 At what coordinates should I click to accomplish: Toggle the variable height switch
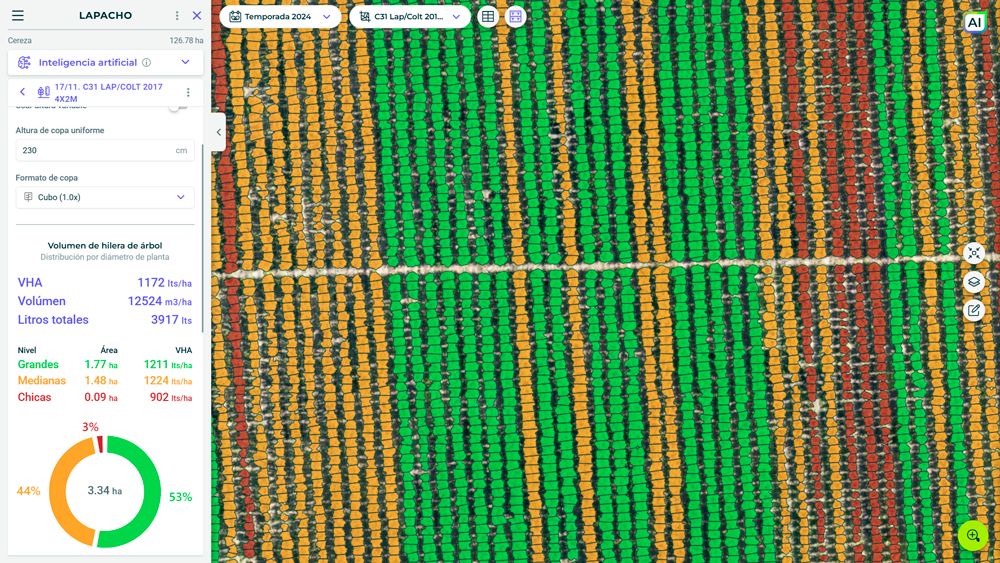click(x=177, y=107)
